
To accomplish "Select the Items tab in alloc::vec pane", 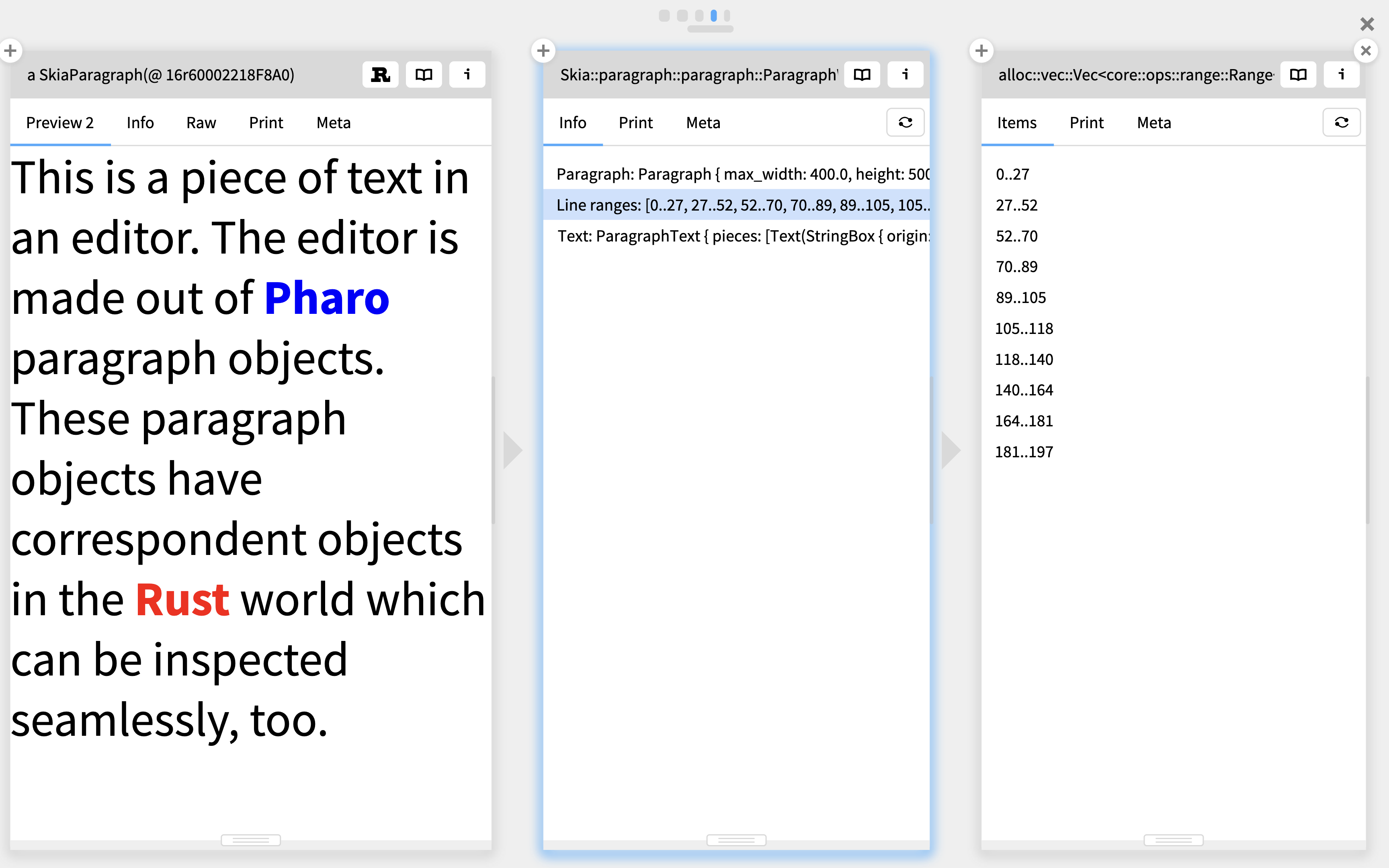I will pos(1016,123).
